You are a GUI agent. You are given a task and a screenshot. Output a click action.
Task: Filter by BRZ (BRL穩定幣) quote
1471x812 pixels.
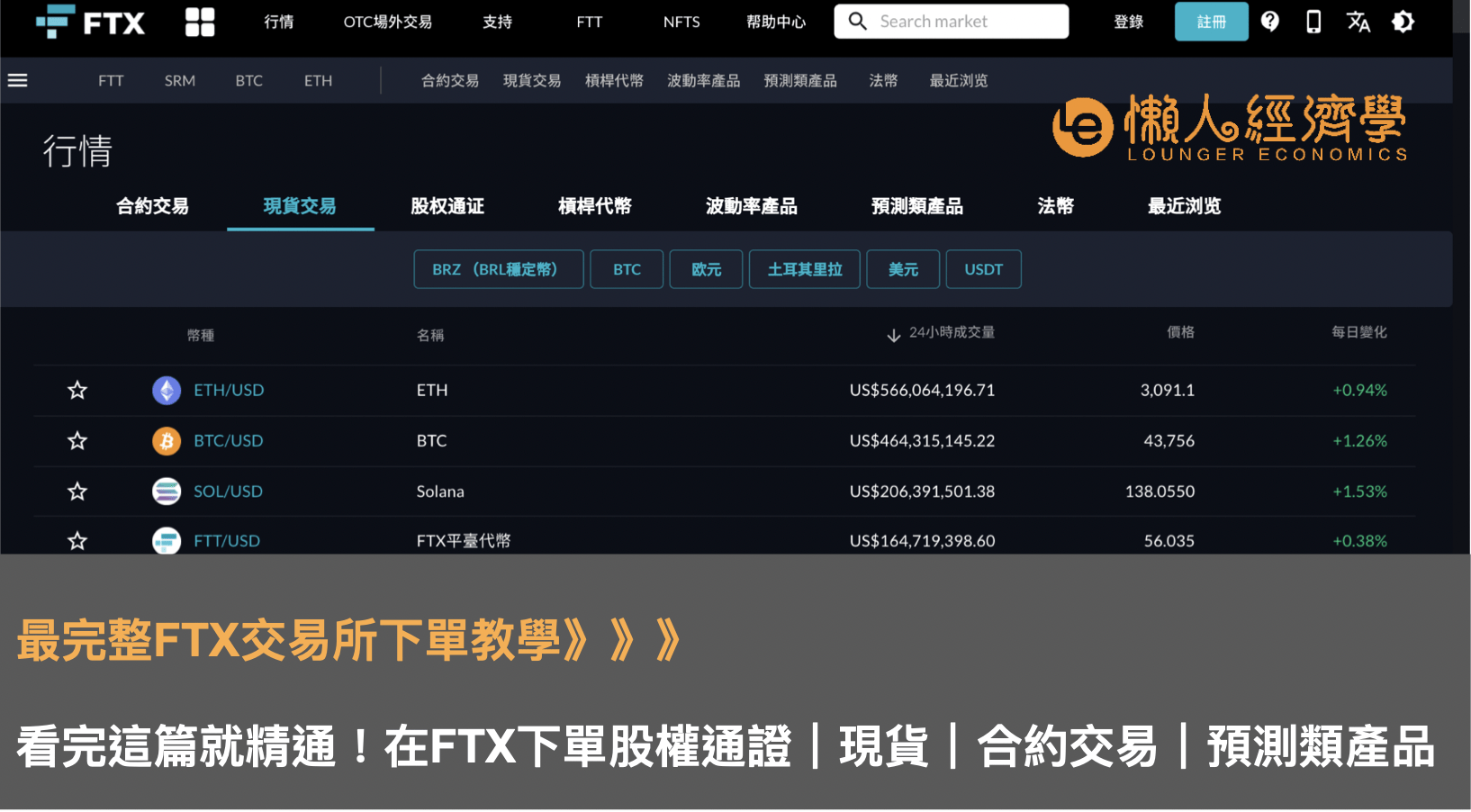[x=499, y=269]
